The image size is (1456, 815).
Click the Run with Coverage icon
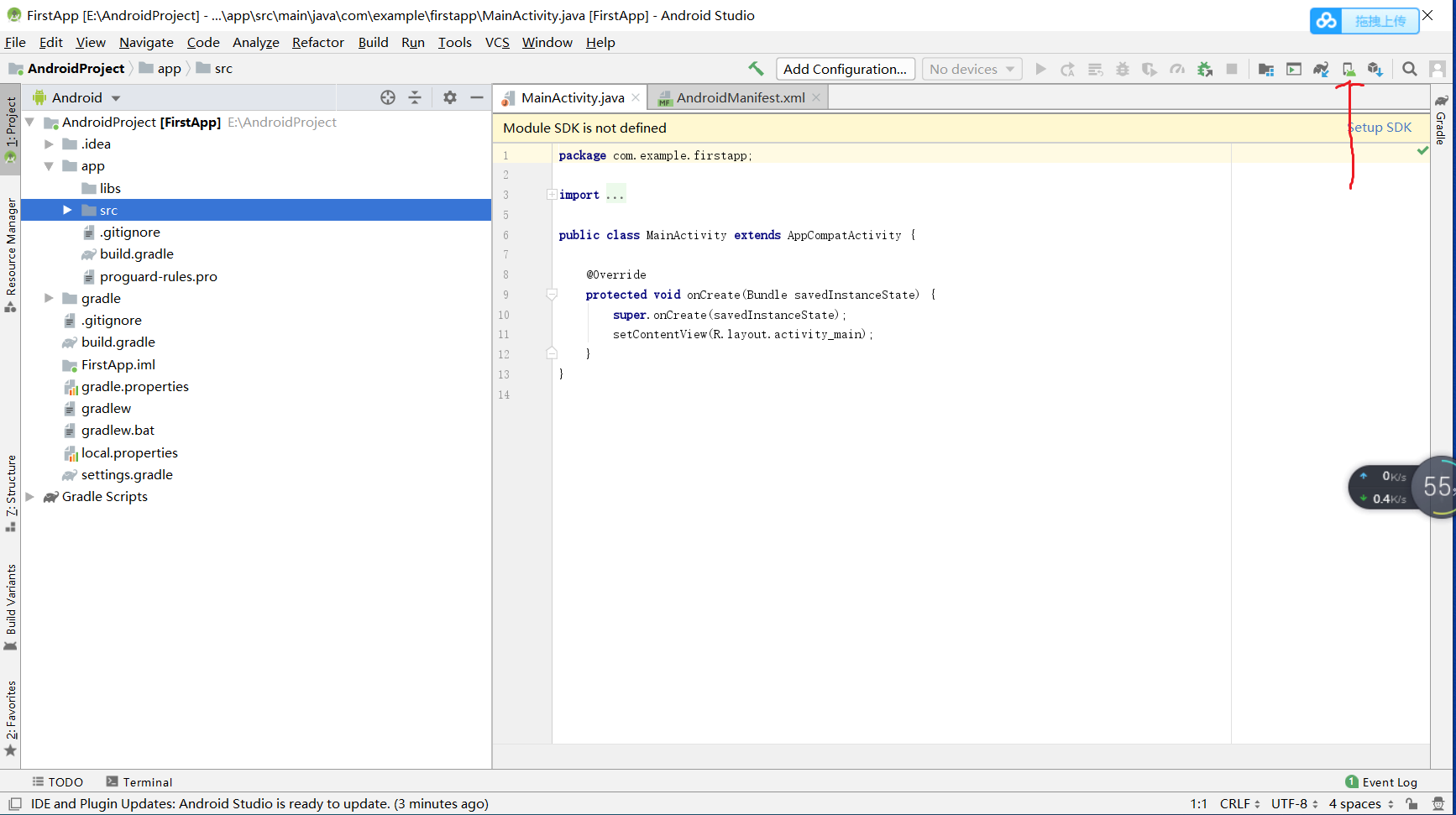(x=1150, y=69)
